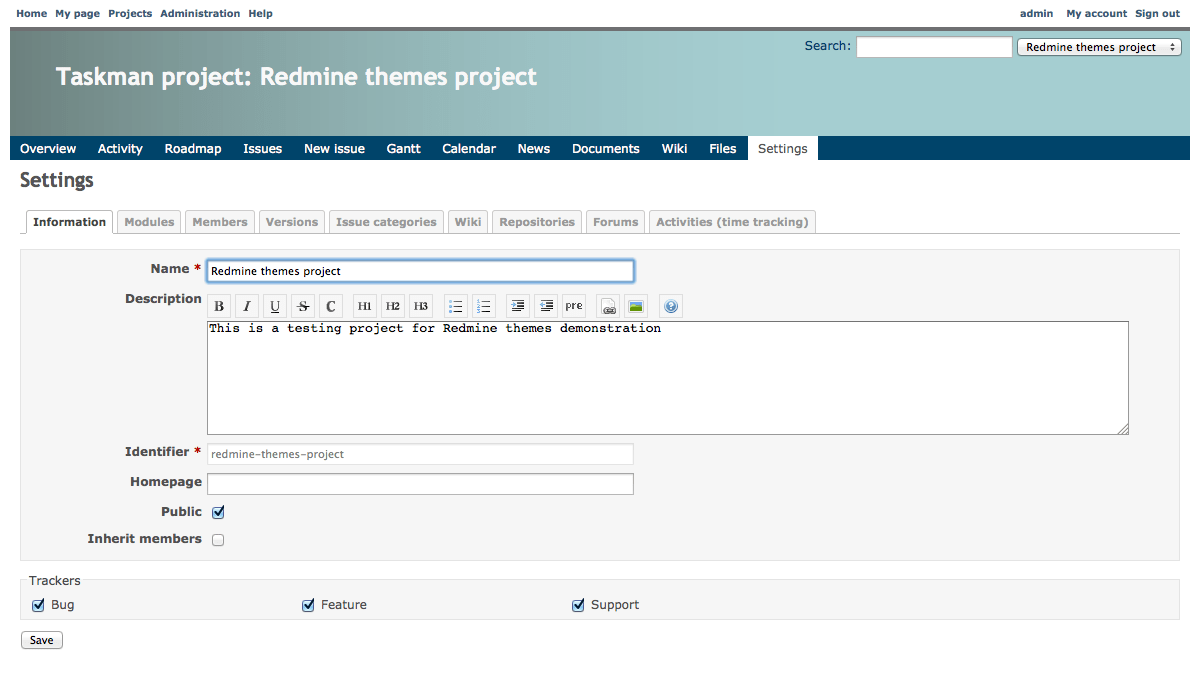Insert a bulleted unordered list
Screen dimensions: 1200x686
coord(455,306)
